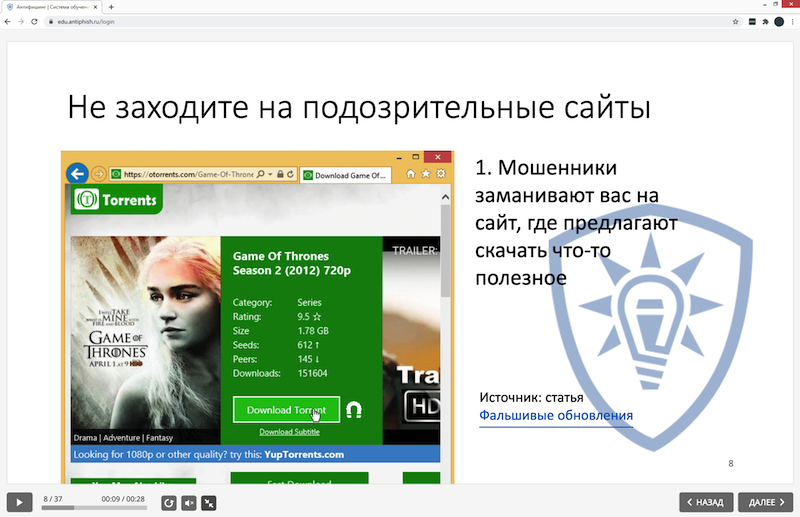This screenshot has height=517, width=800.
Task: Click the Downloads value 151604
Action: coord(312,373)
